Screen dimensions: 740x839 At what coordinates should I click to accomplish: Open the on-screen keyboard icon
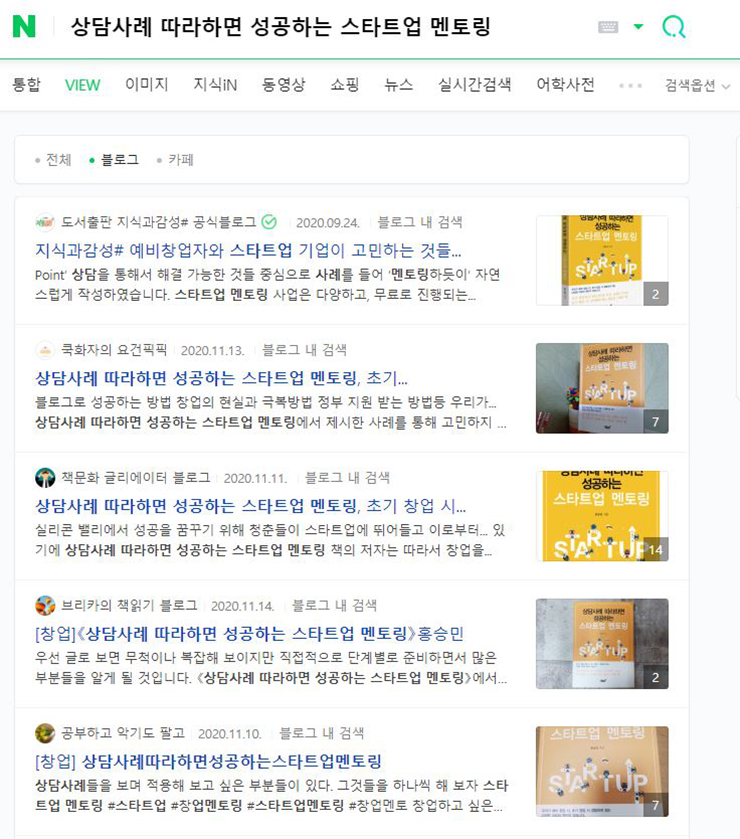tap(608, 27)
